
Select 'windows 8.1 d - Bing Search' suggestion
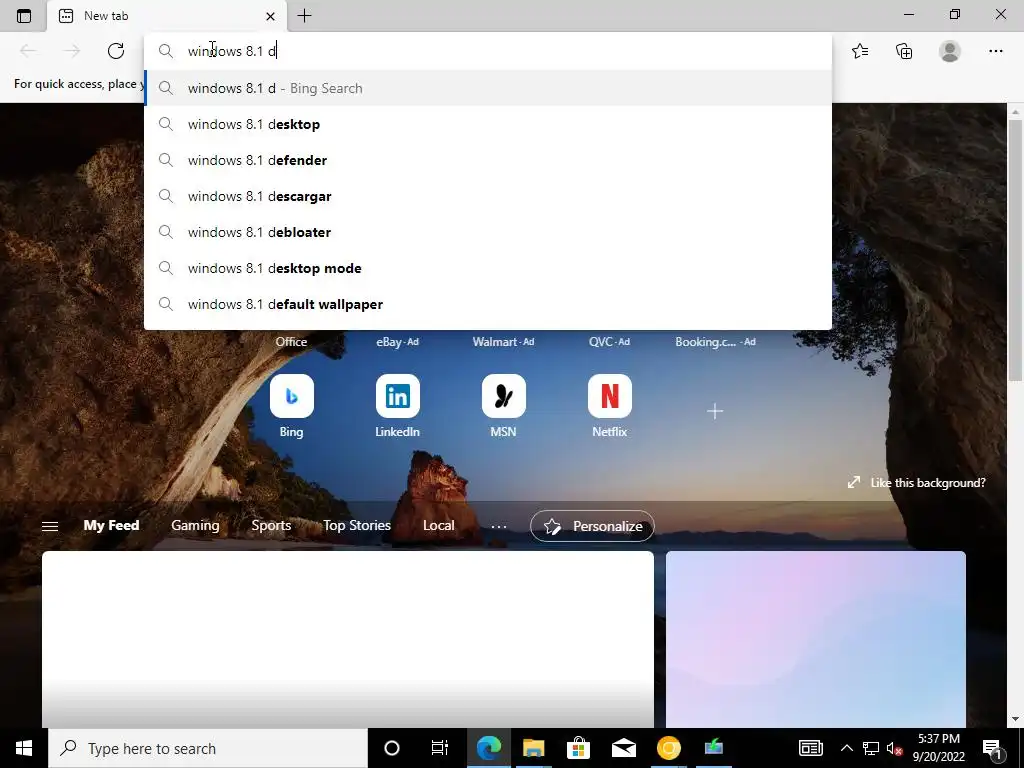pos(487,88)
